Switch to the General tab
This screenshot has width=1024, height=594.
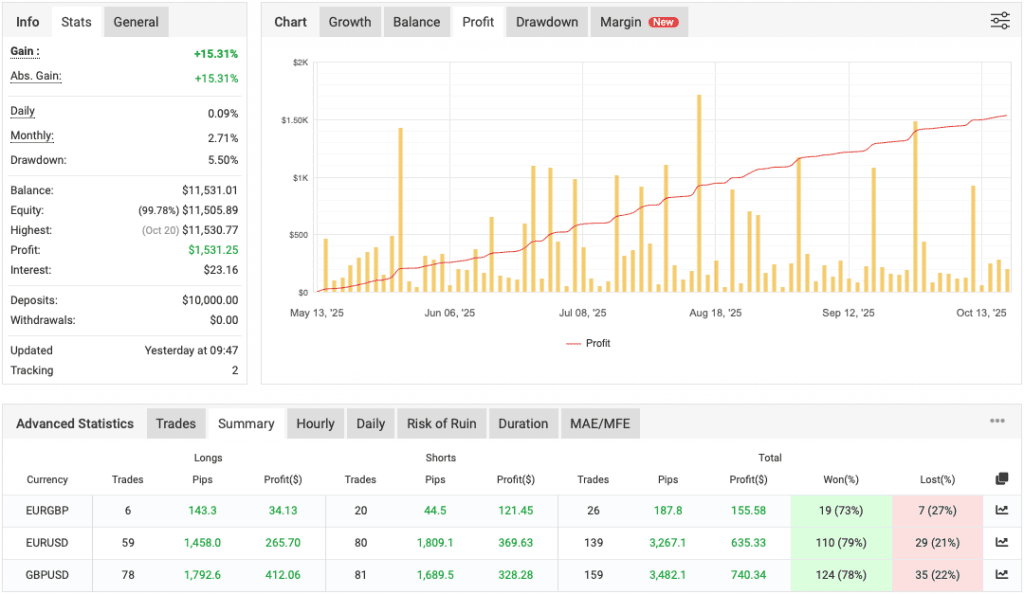[x=135, y=21]
